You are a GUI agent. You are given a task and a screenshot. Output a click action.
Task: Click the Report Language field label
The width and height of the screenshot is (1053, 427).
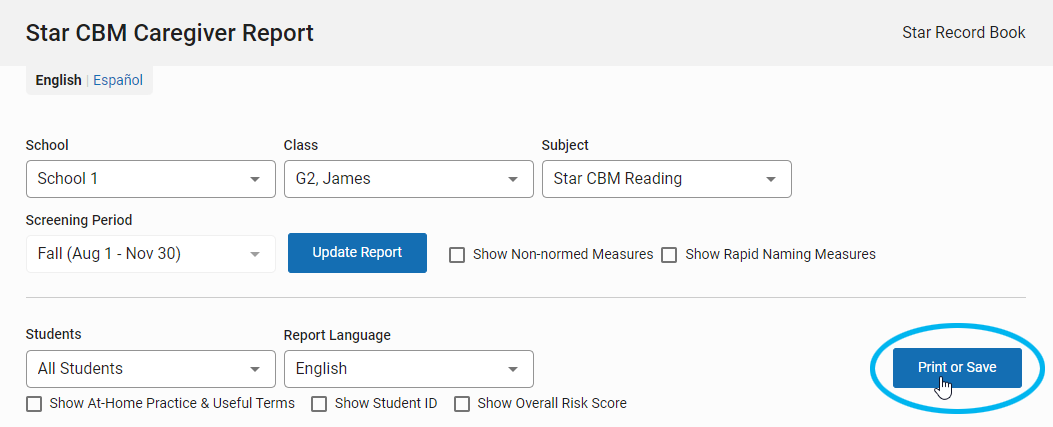337,335
